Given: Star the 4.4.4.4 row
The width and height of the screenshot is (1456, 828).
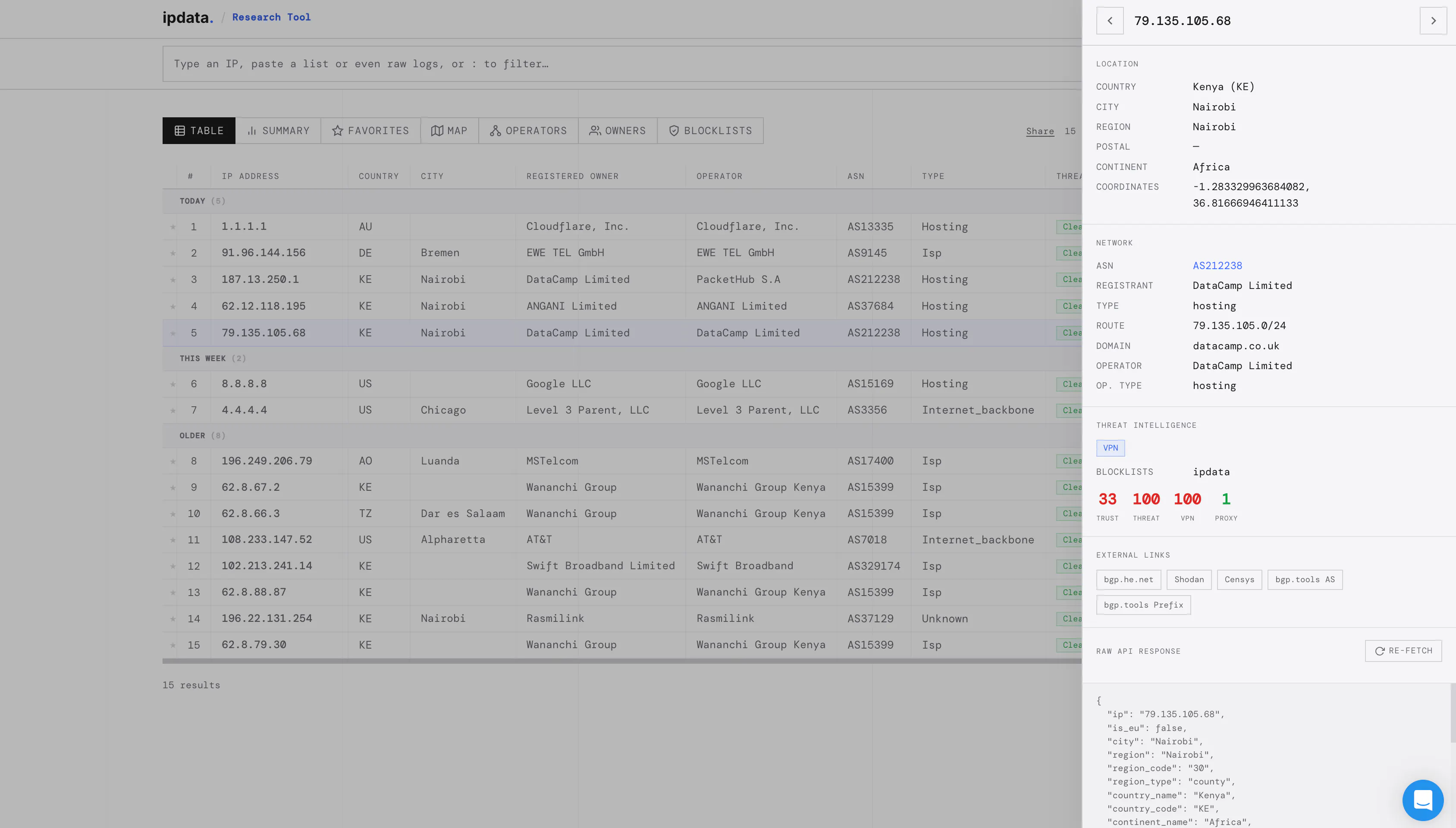Looking at the screenshot, I should (173, 411).
